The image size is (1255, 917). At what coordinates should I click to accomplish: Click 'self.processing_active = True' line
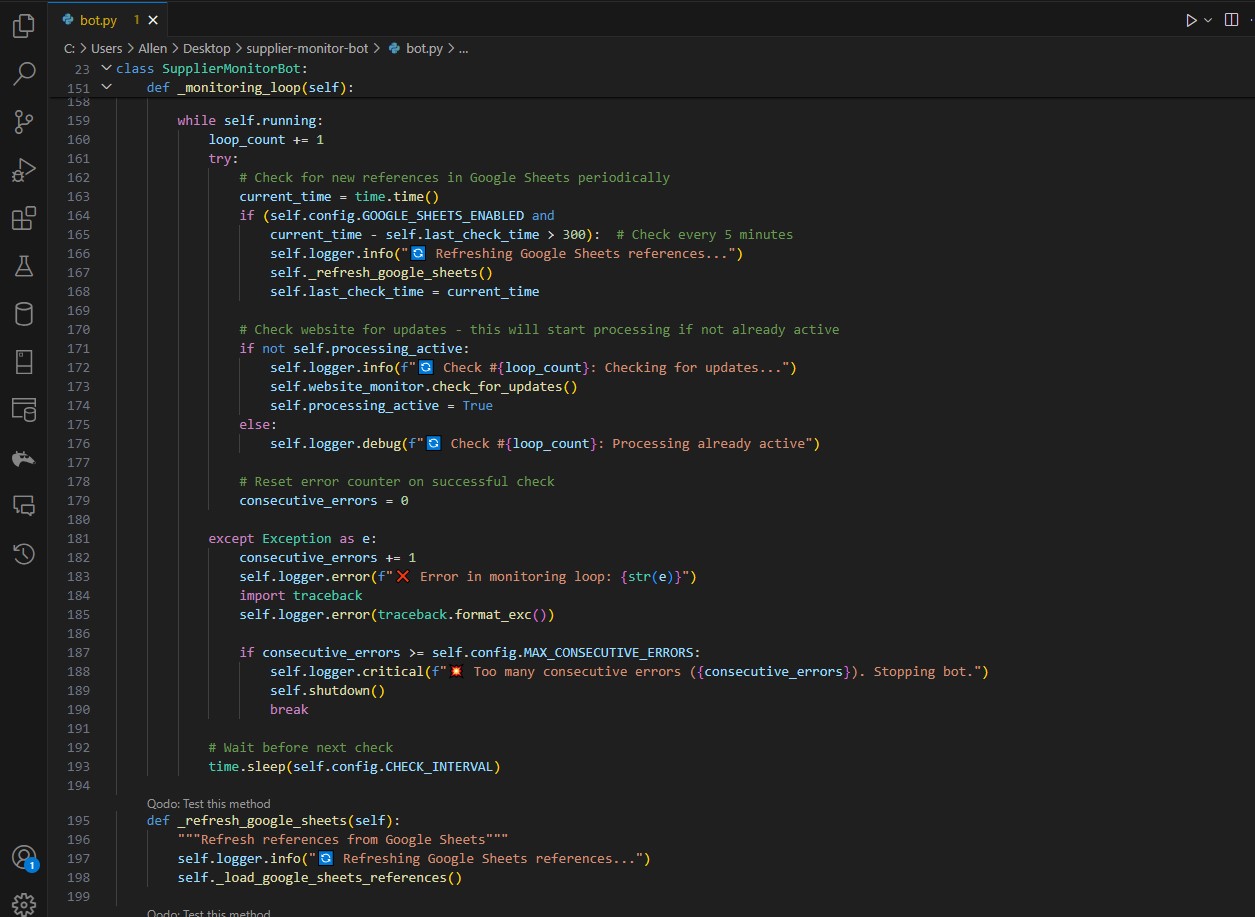[381, 405]
